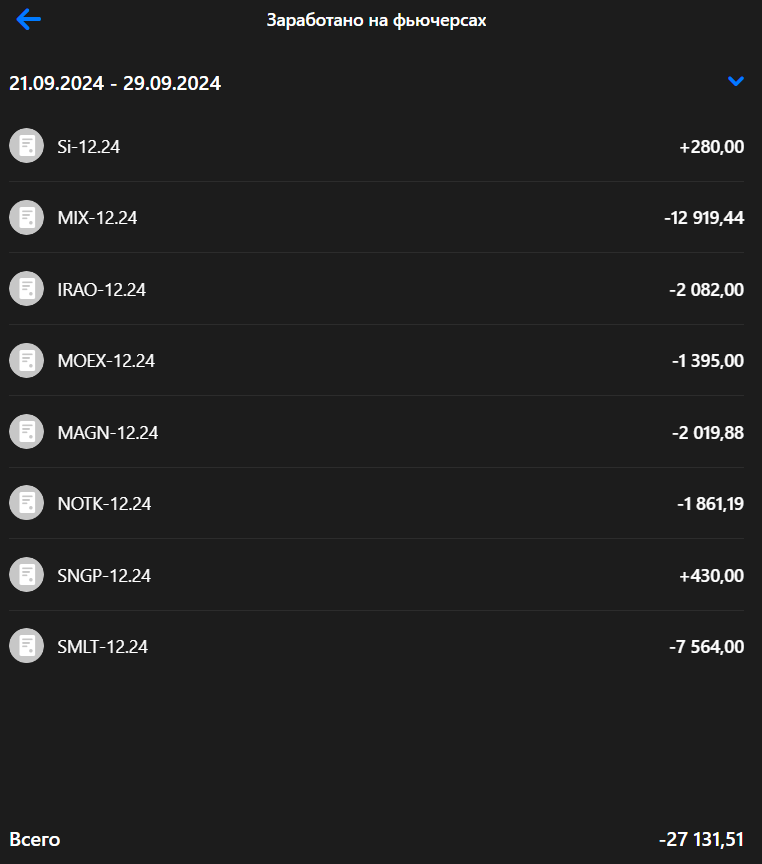Click the Si-12.24 contract icon

(26, 146)
